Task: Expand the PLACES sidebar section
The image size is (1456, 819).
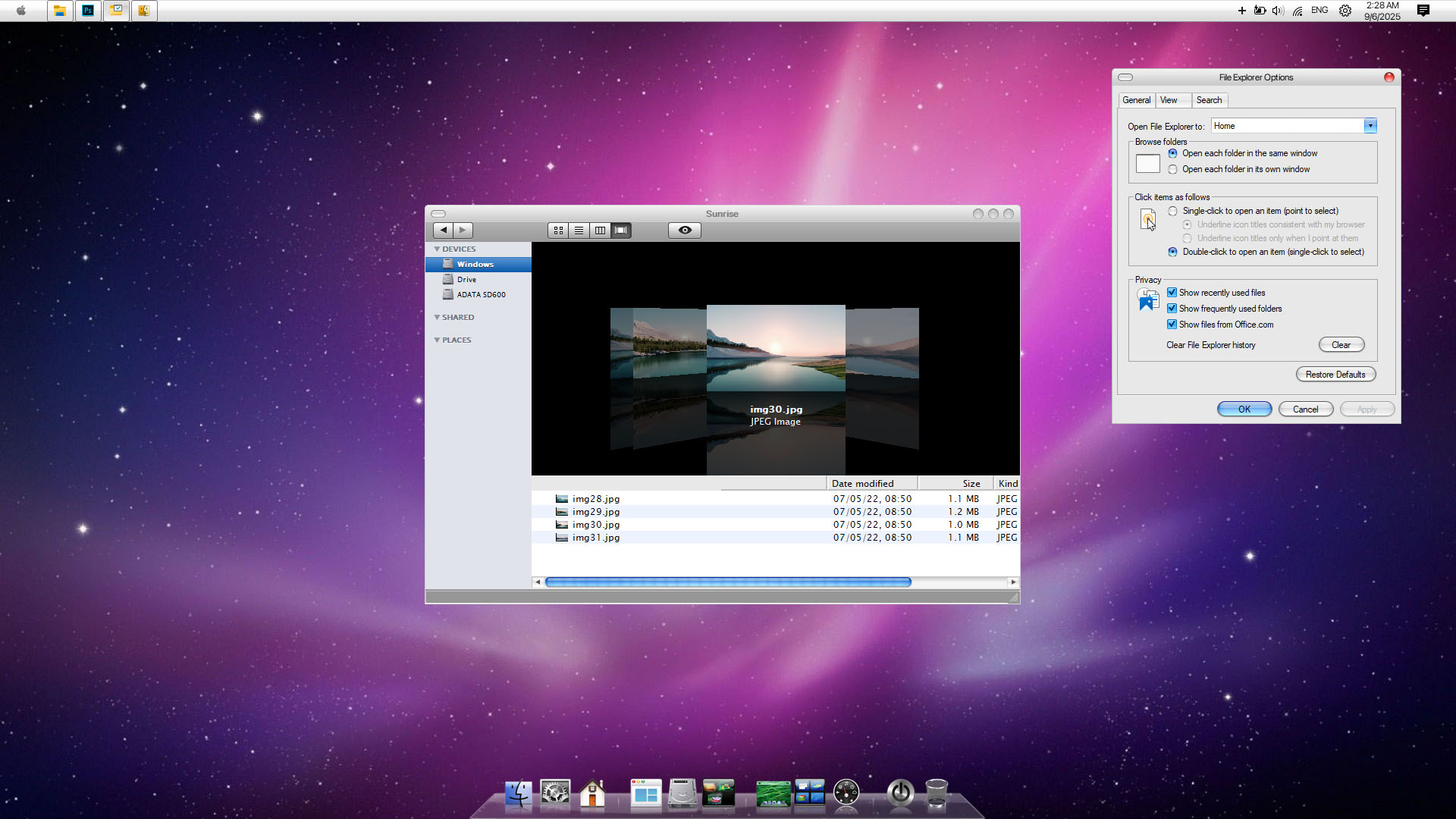Action: pos(437,340)
